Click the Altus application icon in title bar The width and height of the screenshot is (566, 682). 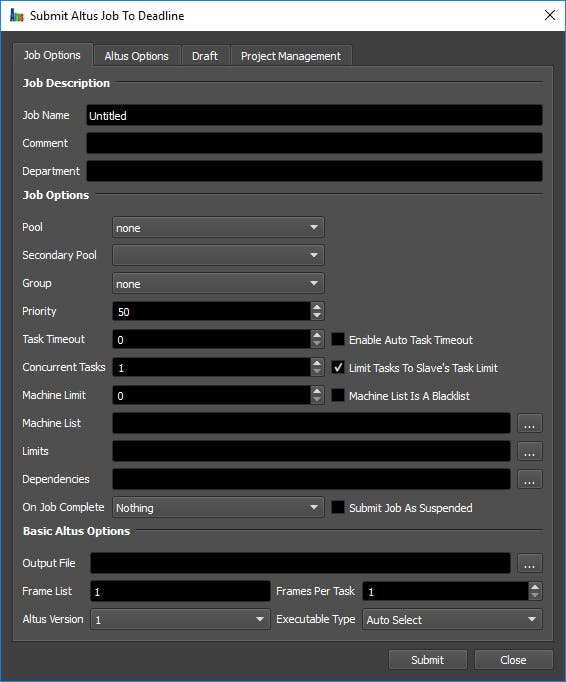pos(16,16)
